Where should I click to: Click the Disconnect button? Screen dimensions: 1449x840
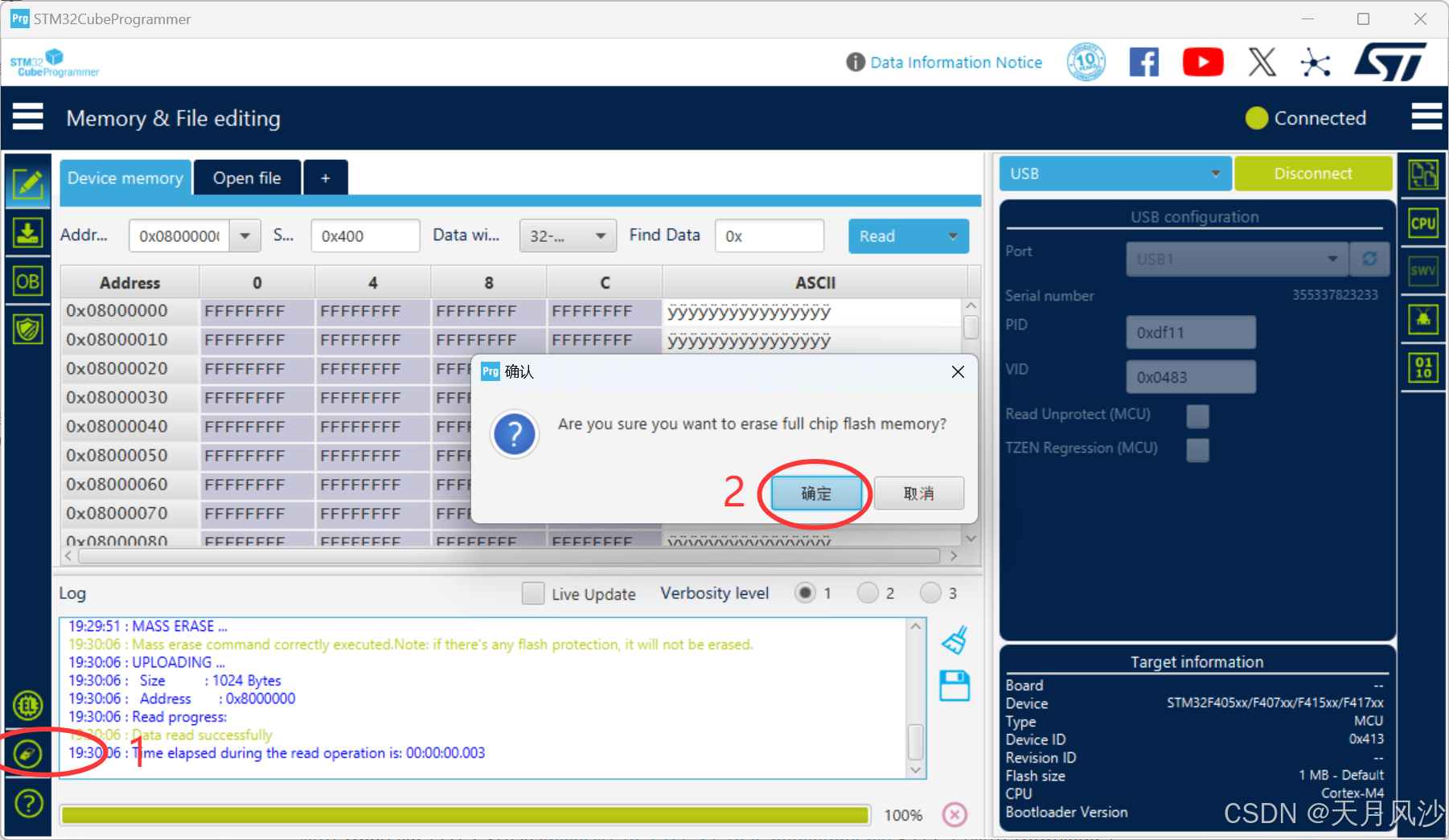click(1313, 174)
